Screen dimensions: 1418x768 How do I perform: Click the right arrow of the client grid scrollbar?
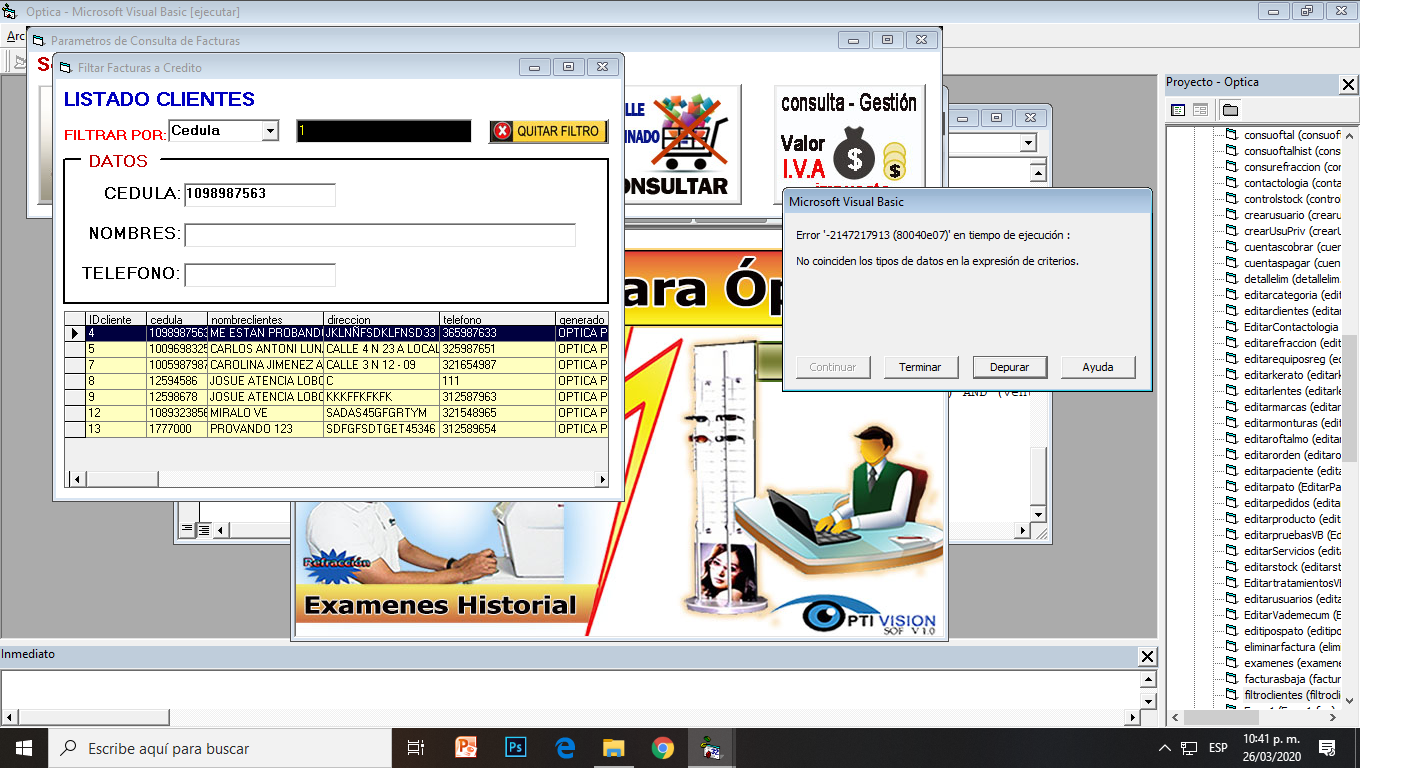tap(601, 480)
